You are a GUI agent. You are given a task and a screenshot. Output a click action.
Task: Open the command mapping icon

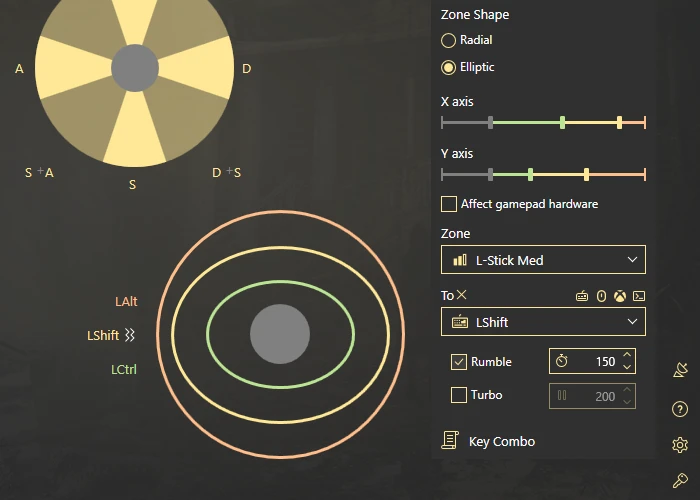tap(639, 296)
